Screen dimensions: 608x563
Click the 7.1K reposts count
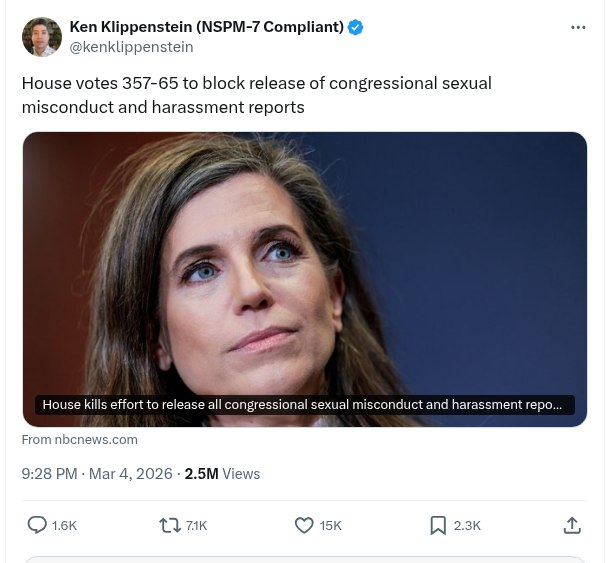click(x=197, y=525)
